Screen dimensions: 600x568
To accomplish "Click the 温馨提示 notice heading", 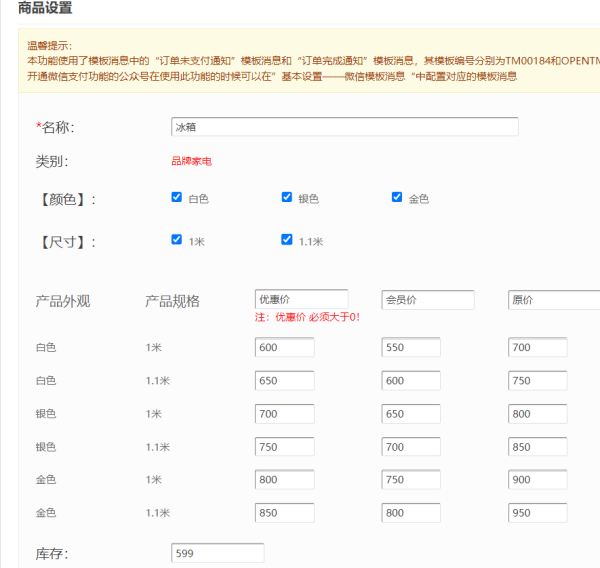I will pos(49,46).
